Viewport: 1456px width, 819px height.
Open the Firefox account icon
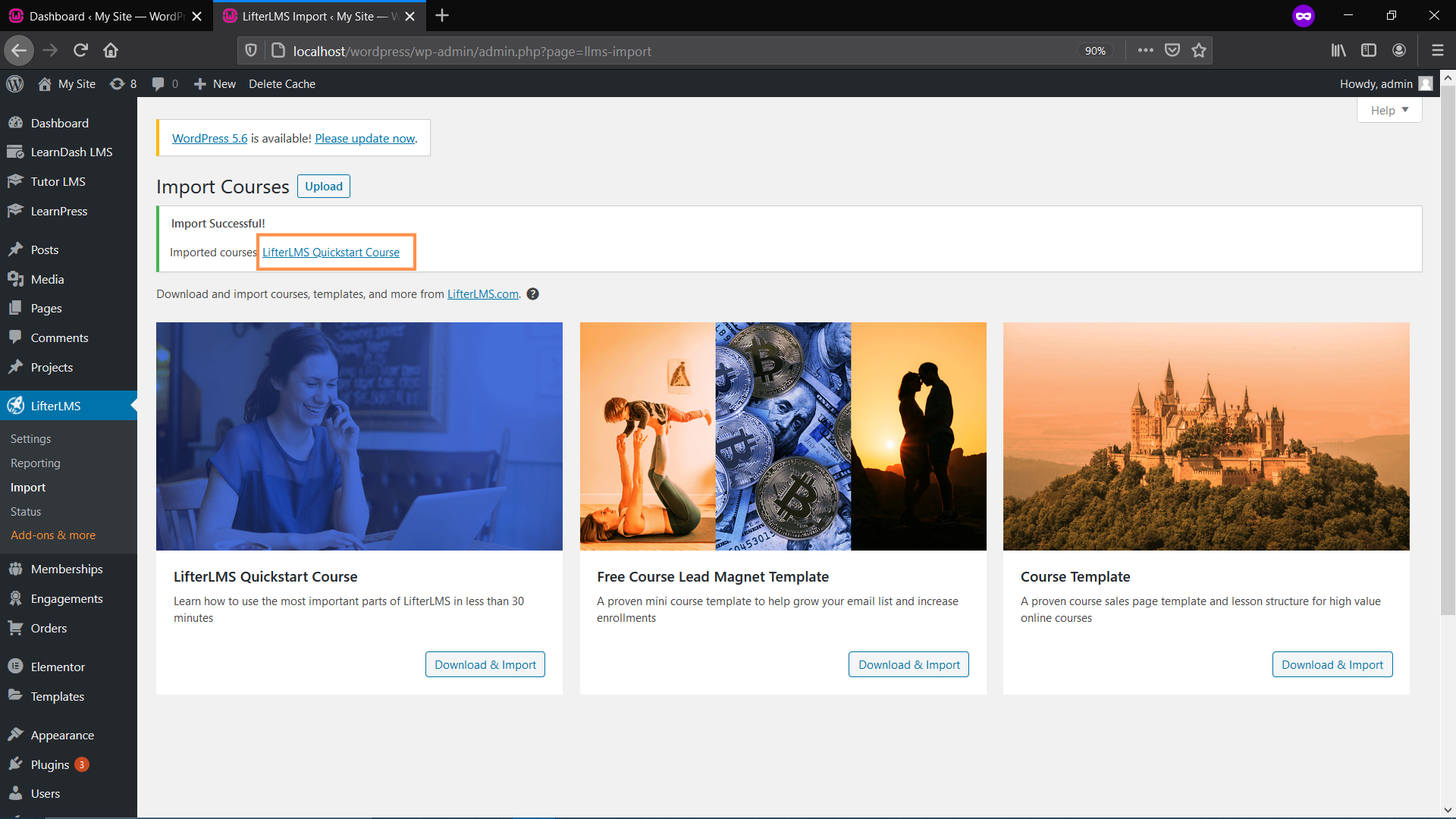coord(1399,51)
